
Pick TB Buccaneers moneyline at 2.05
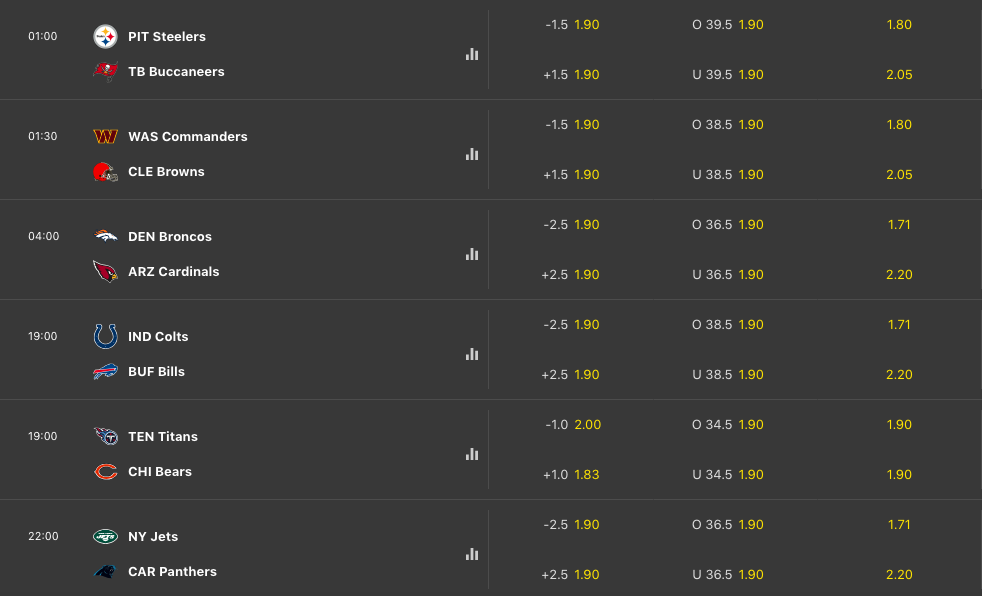899,75
